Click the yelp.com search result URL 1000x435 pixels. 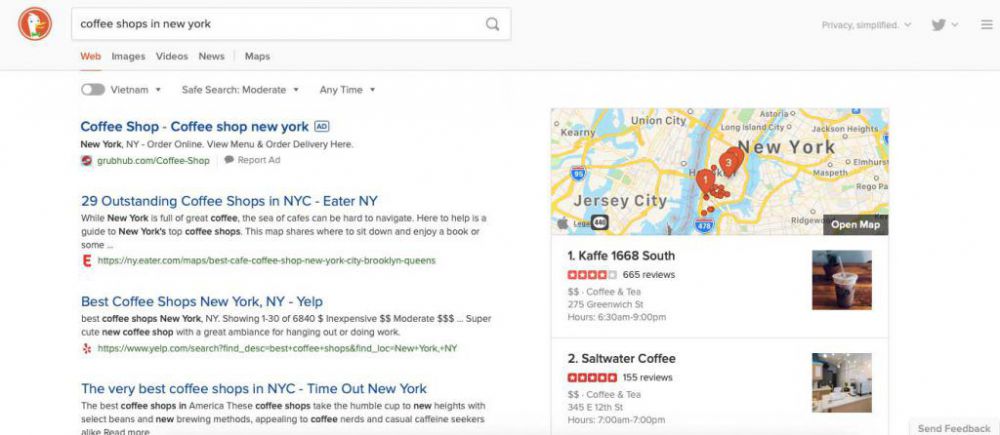pyautogui.click(x=277, y=348)
